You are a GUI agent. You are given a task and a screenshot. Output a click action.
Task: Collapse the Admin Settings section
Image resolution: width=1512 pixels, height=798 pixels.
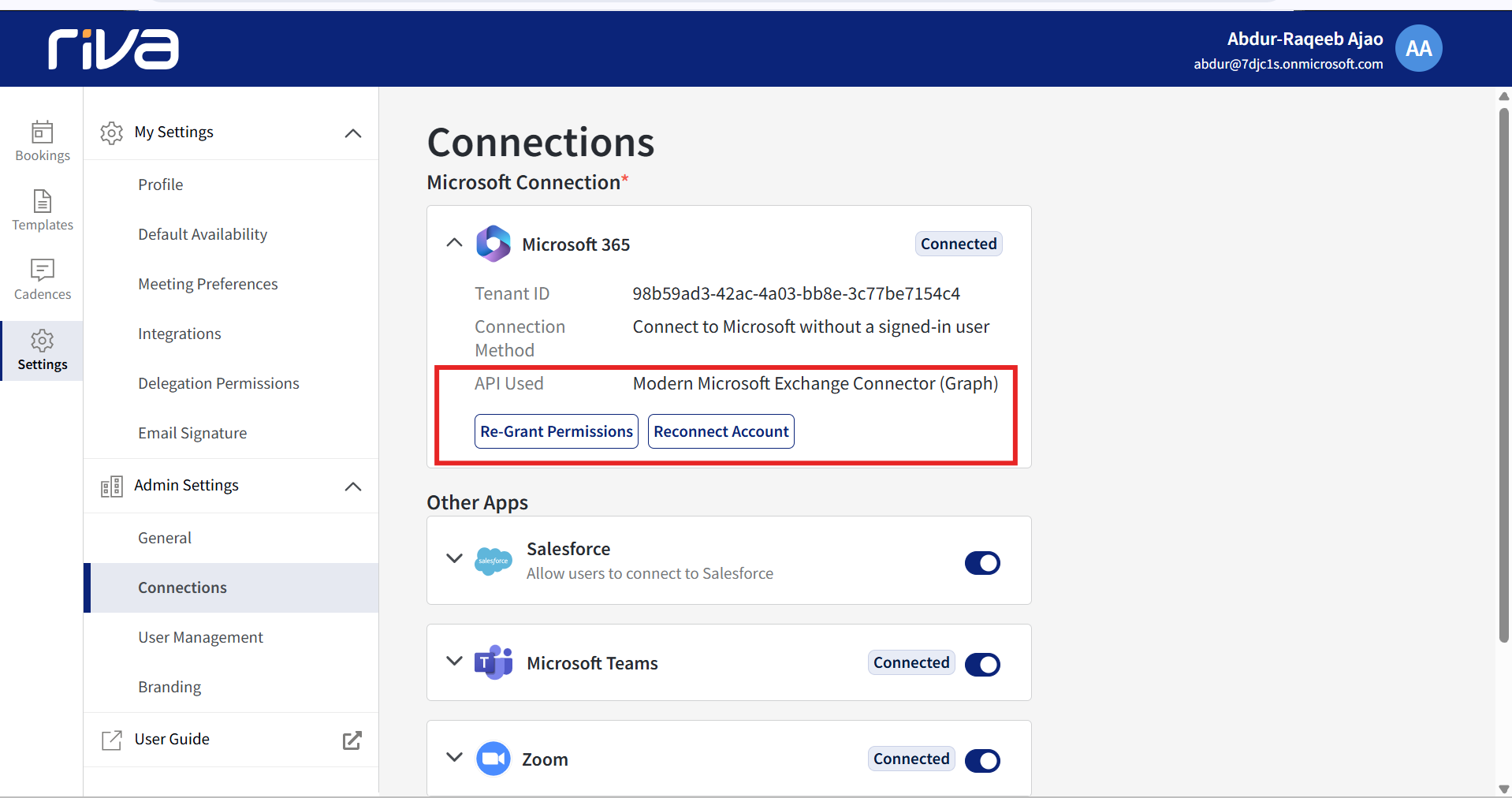pos(353,487)
